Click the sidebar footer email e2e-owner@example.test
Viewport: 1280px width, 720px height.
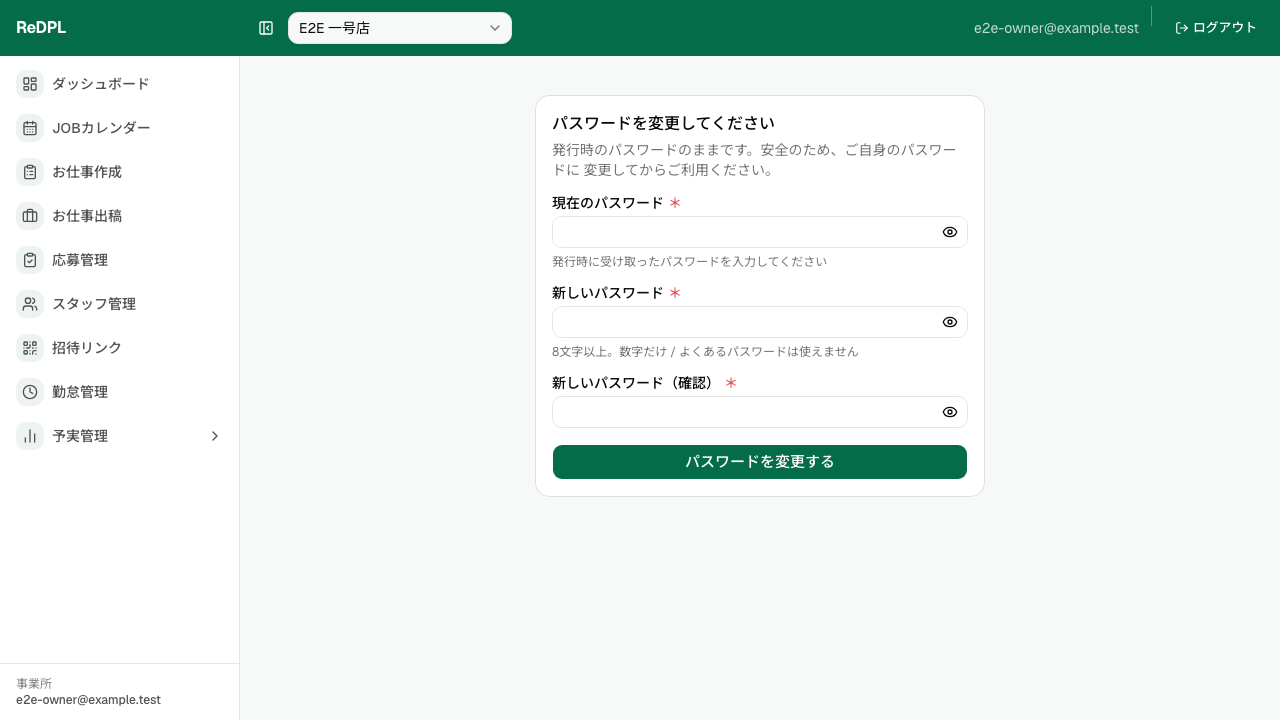pos(88,700)
